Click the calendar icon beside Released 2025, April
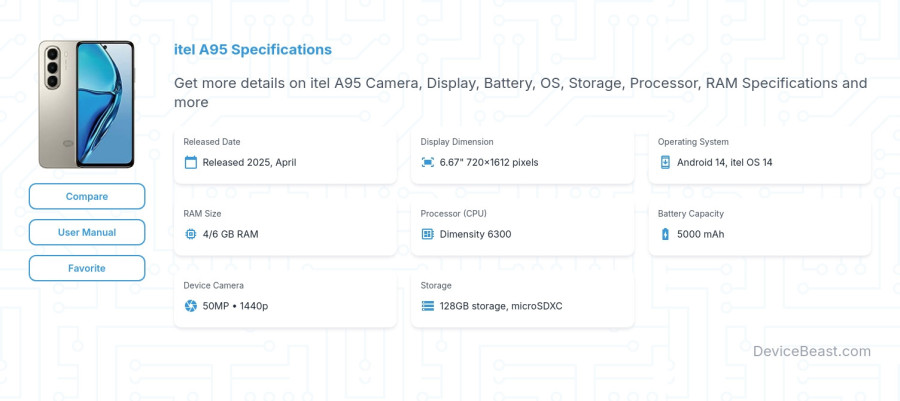 coord(191,162)
